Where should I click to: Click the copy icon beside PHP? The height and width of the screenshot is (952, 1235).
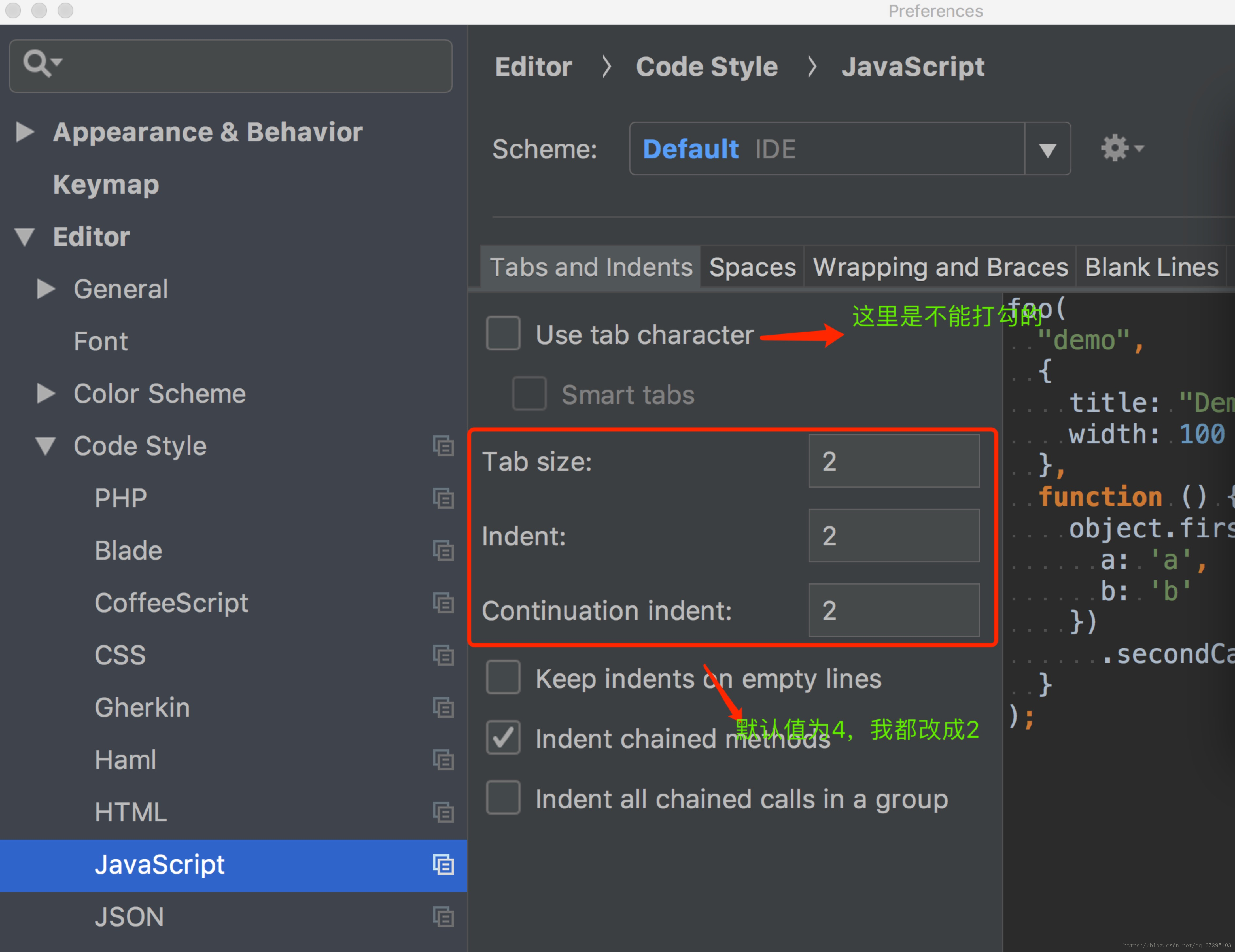click(443, 498)
